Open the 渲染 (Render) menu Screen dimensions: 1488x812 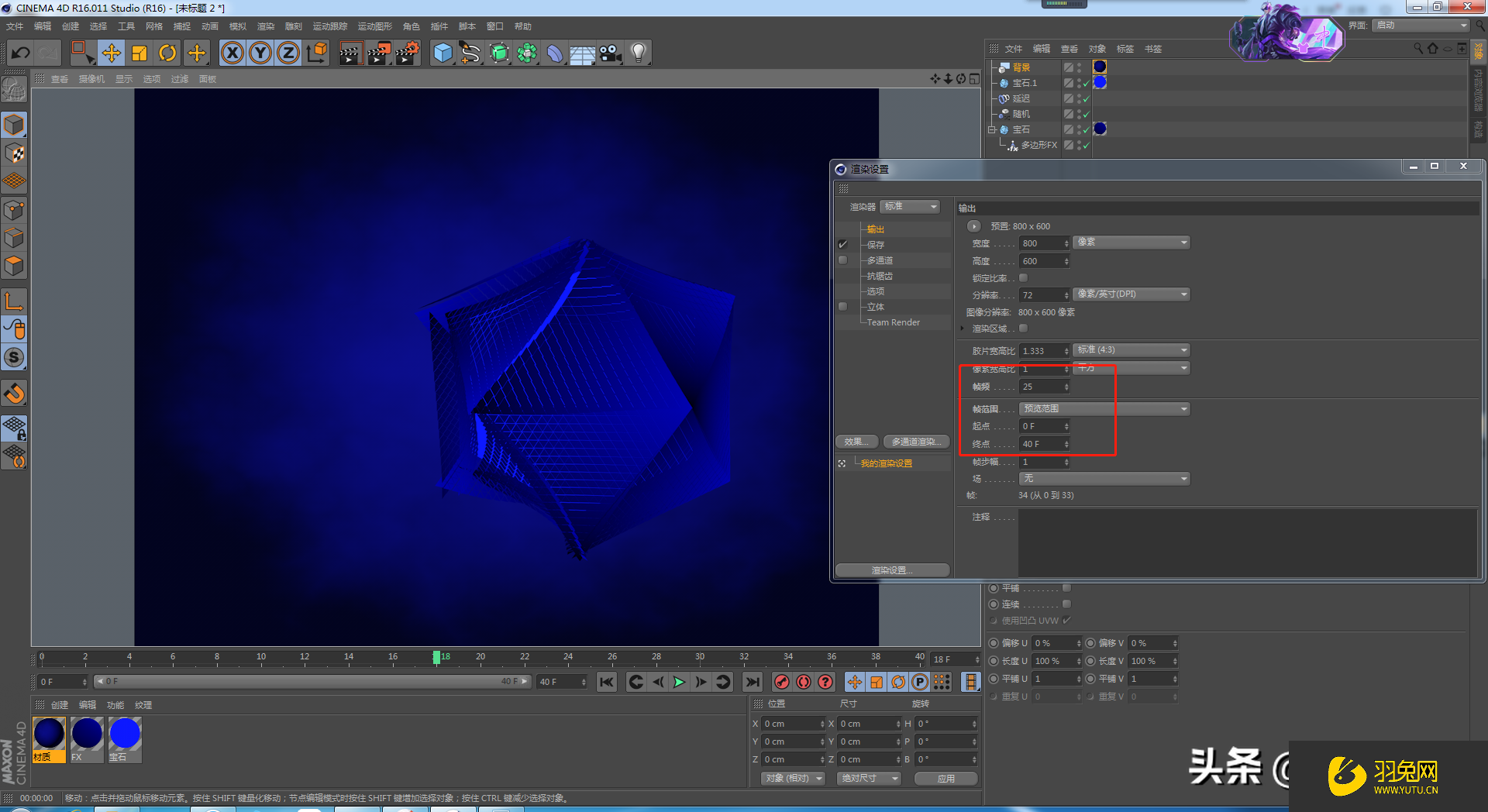[x=266, y=26]
